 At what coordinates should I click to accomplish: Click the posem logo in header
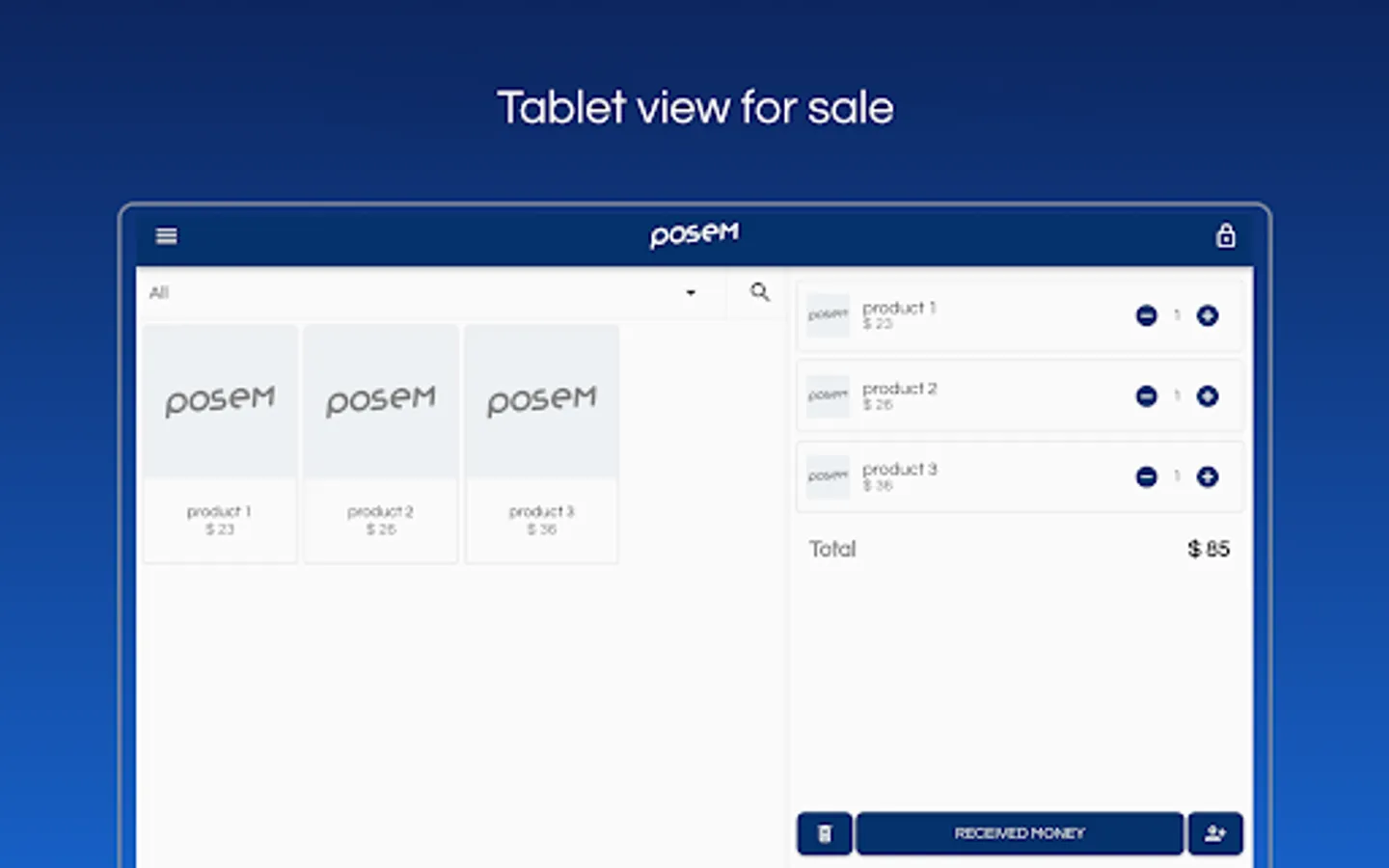tap(694, 234)
